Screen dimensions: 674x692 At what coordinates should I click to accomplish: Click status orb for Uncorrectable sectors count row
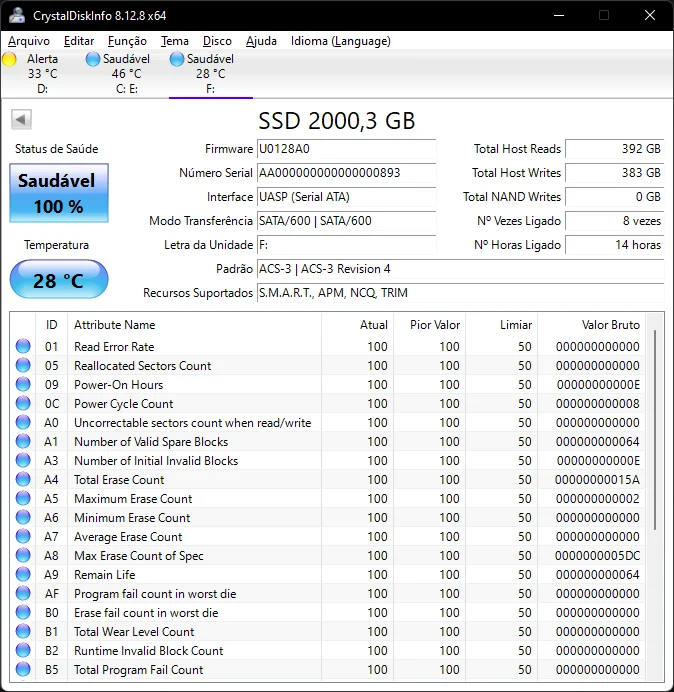[23, 422]
